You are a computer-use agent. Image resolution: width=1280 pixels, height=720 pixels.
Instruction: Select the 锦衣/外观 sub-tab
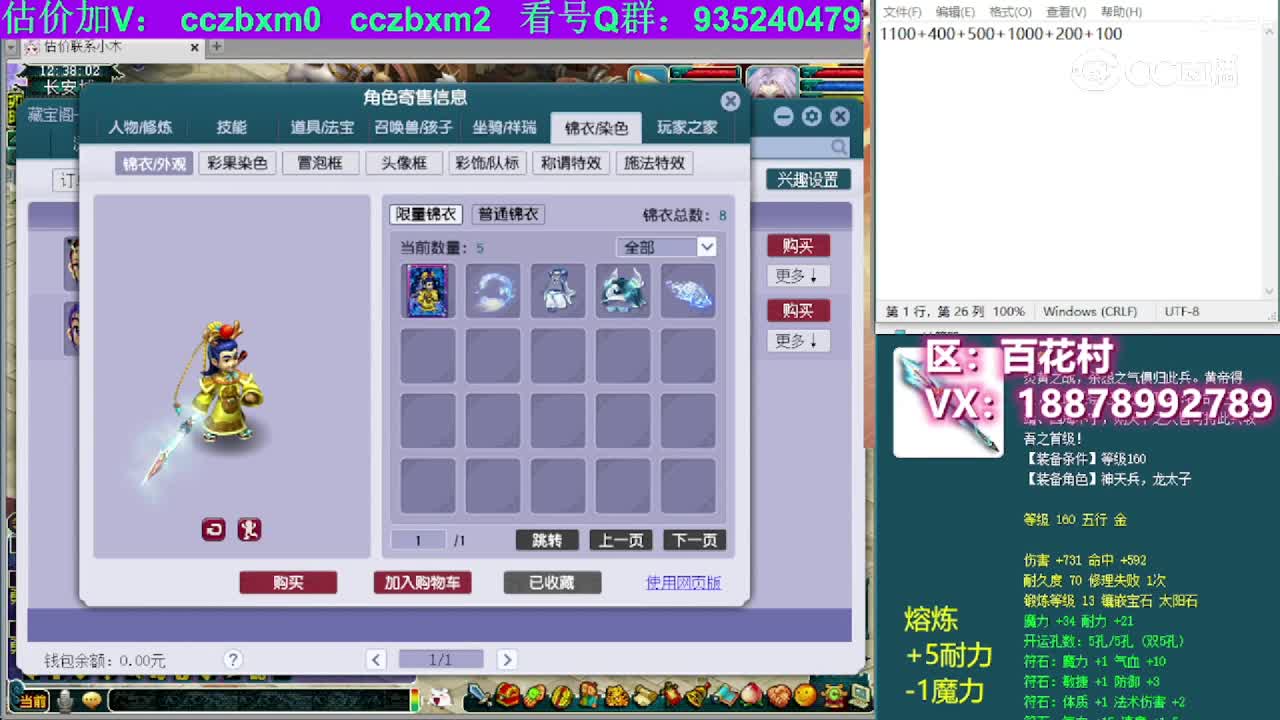pyautogui.click(x=154, y=163)
